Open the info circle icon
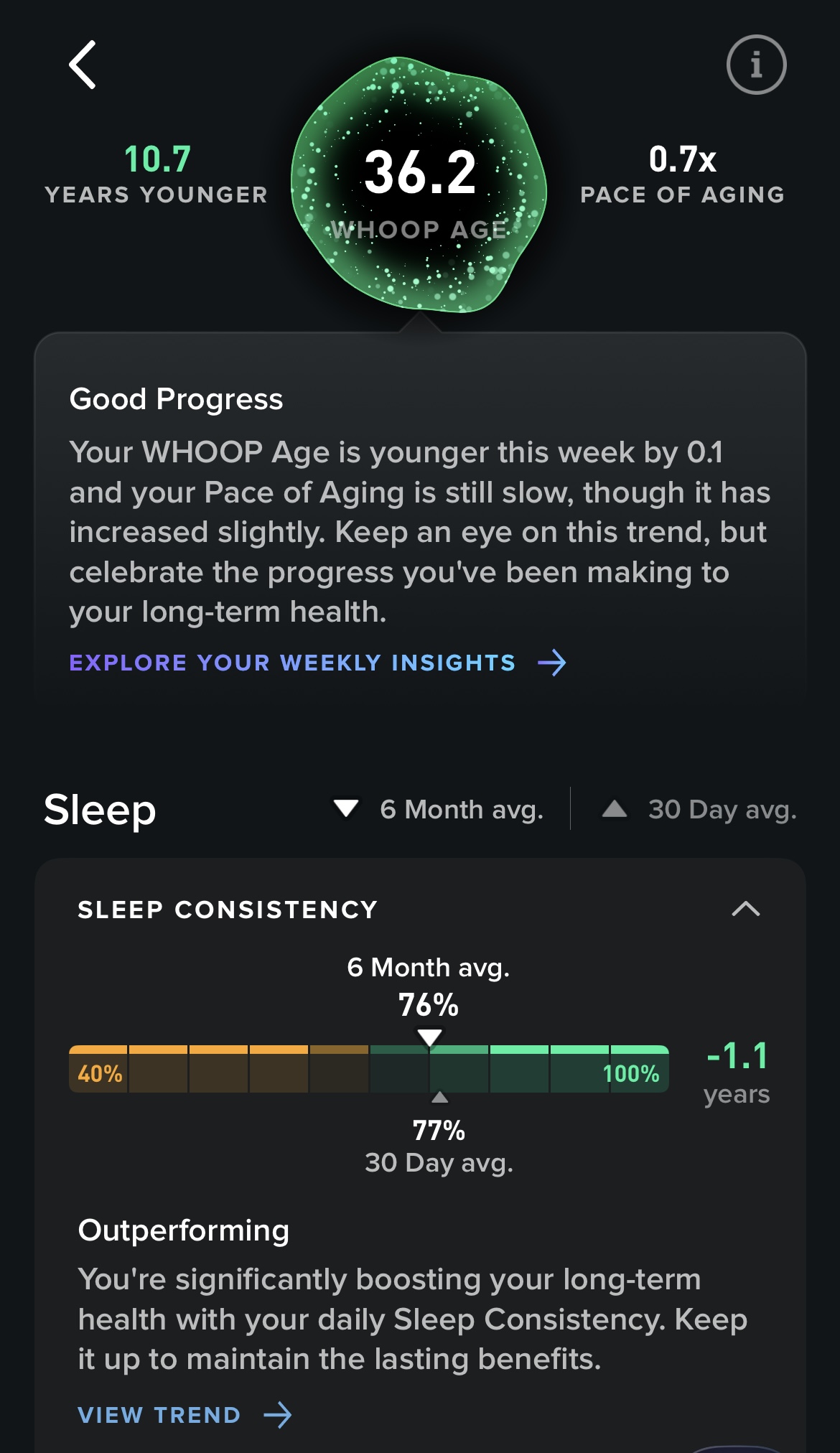The image size is (840, 1453). coord(756,65)
